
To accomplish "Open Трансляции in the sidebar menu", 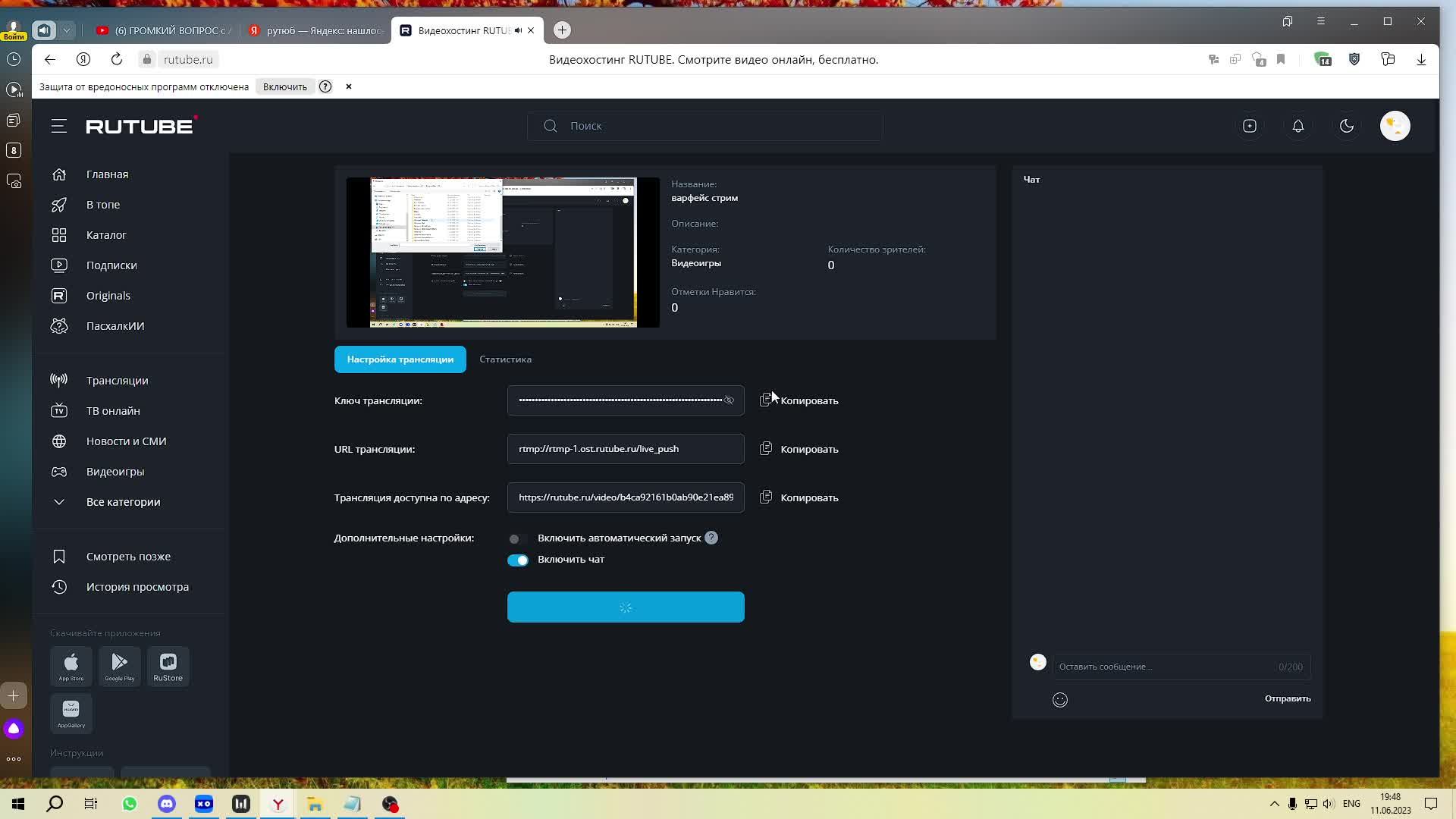I will click(x=117, y=381).
